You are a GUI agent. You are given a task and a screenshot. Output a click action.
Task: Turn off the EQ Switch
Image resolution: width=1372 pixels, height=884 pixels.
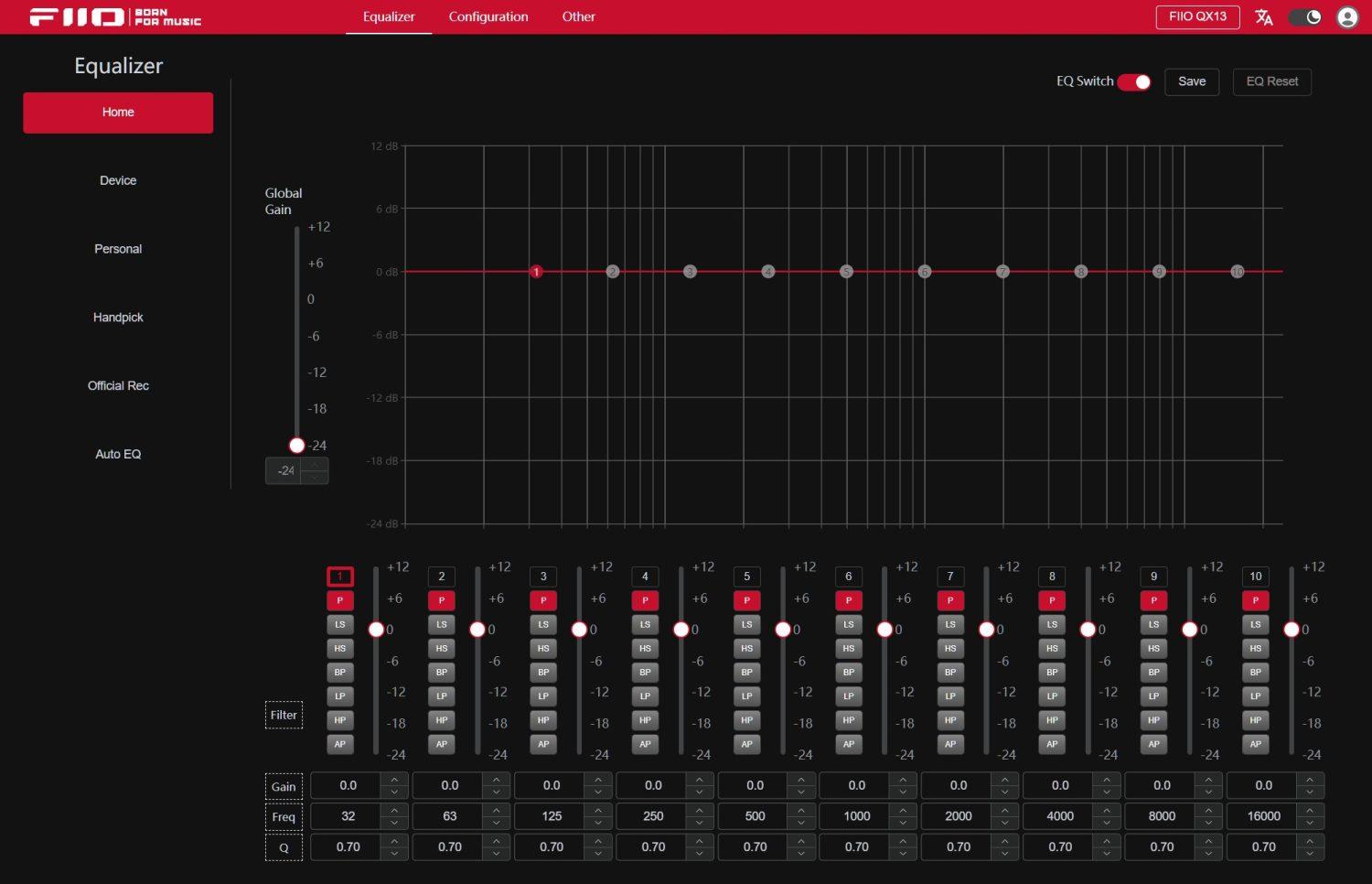(1134, 81)
